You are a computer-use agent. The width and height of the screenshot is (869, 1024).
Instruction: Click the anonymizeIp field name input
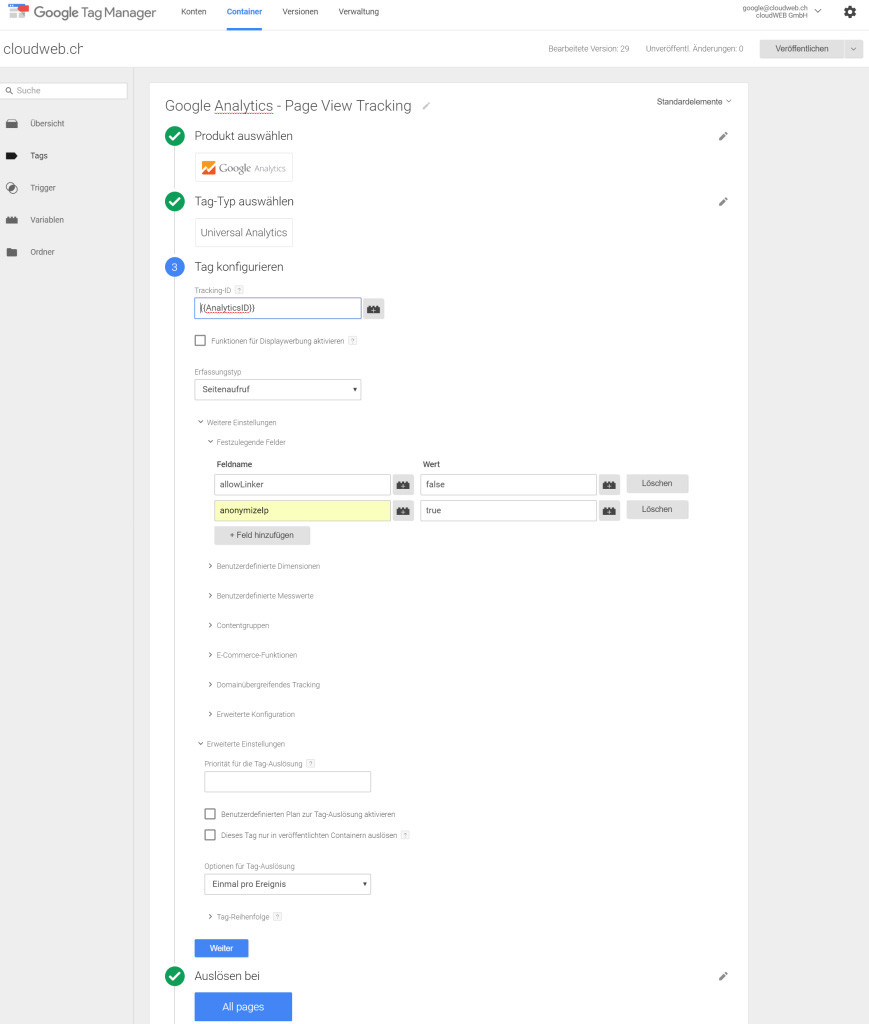302,511
